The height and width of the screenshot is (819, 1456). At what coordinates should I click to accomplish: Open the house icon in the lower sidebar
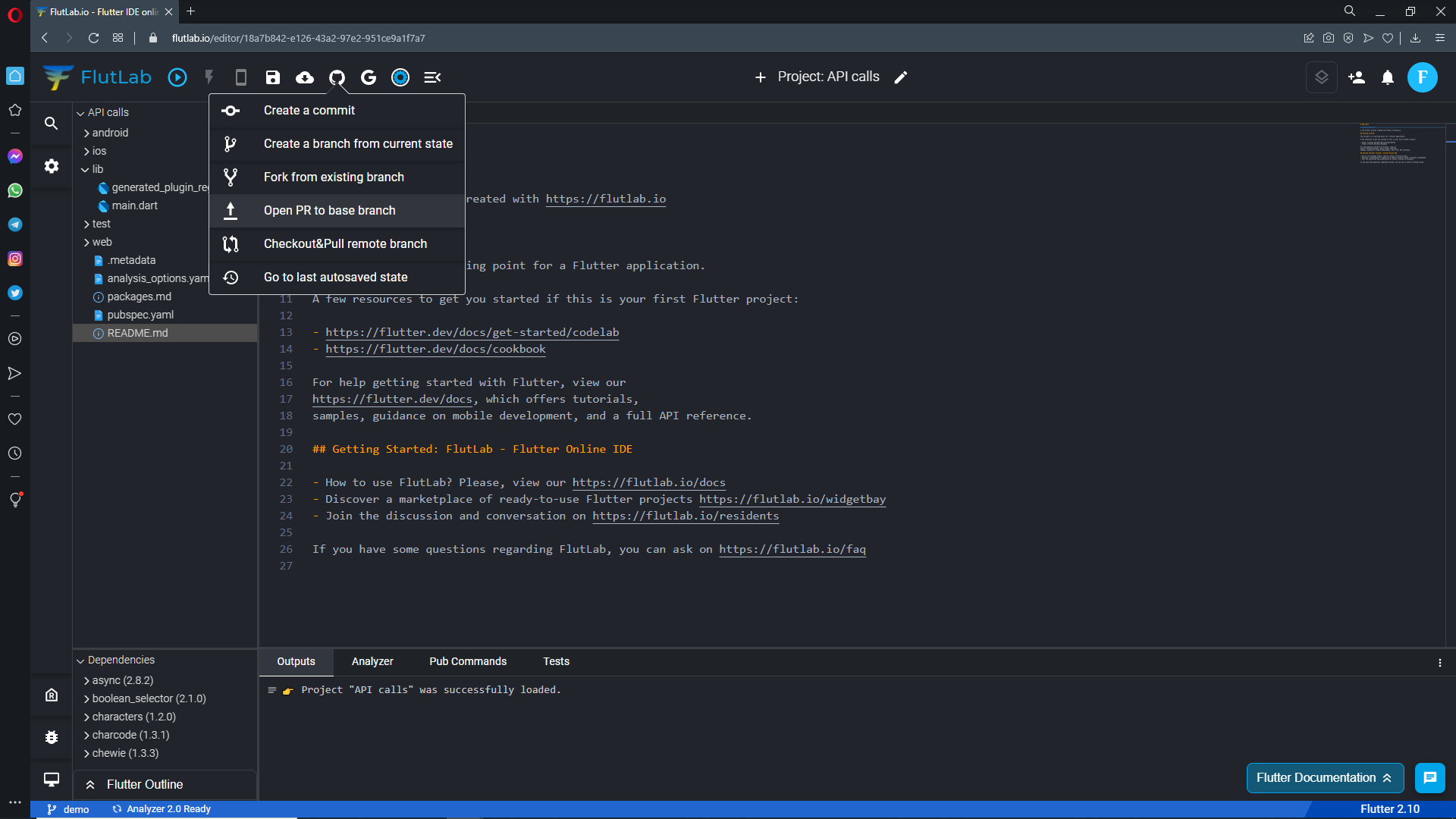[x=52, y=695]
